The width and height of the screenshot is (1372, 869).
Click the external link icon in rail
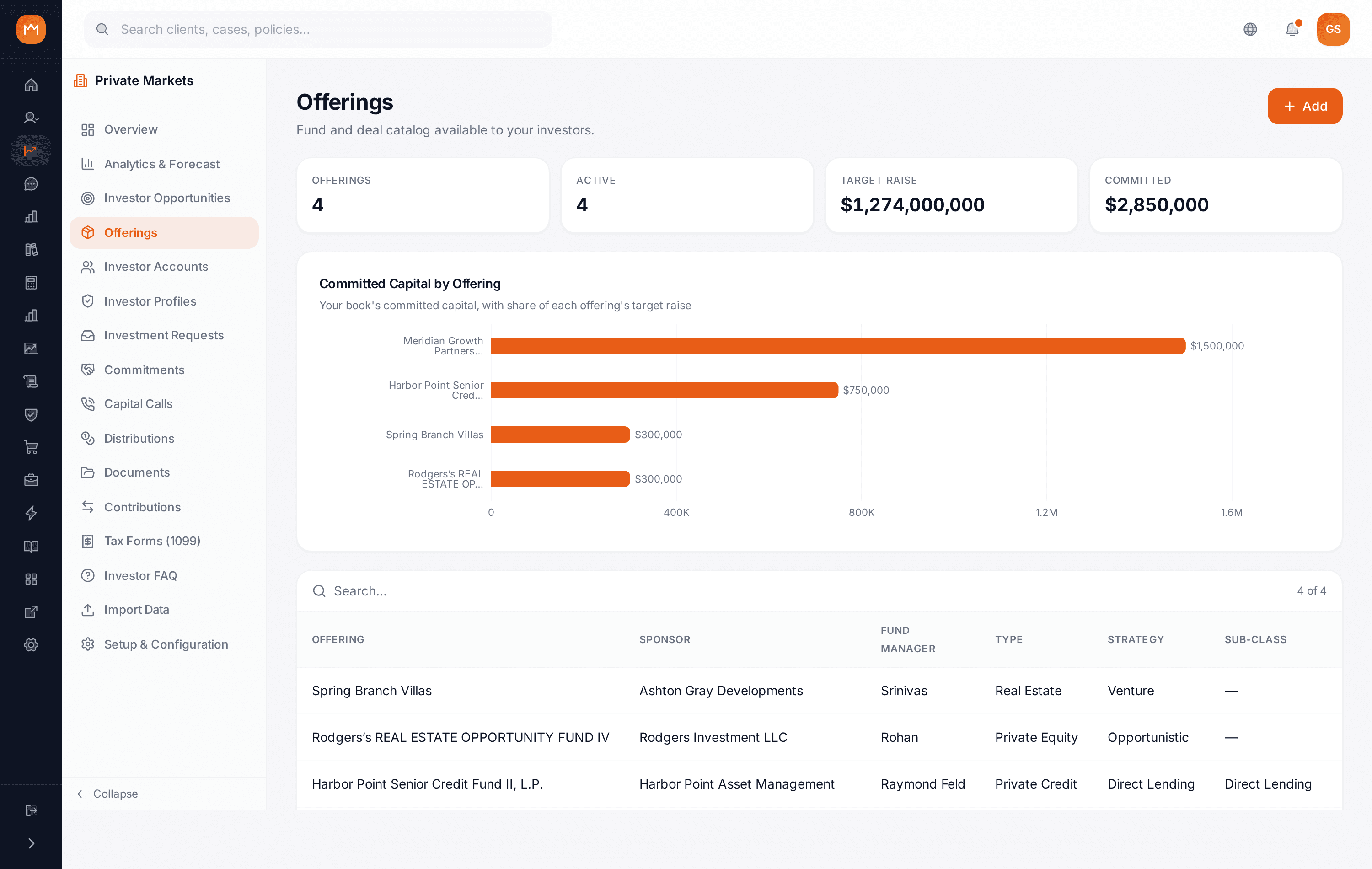pyautogui.click(x=31, y=612)
